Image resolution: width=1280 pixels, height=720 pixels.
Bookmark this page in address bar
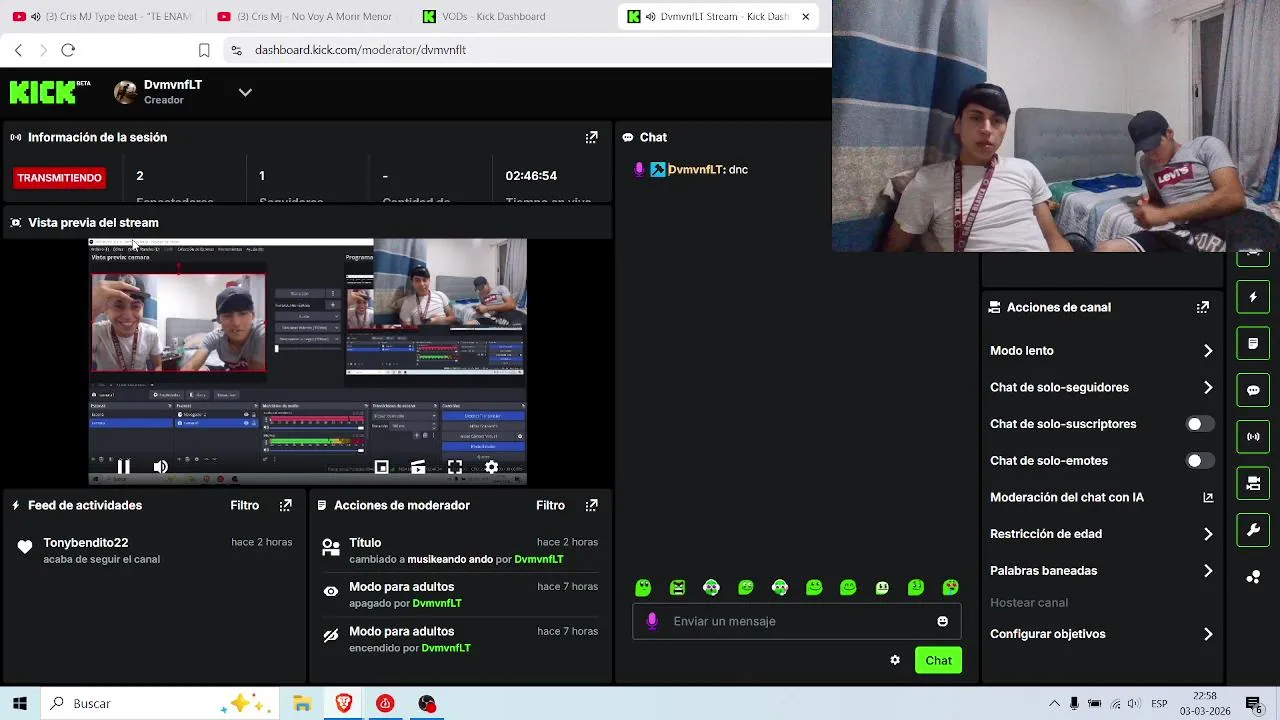coord(204,50)
